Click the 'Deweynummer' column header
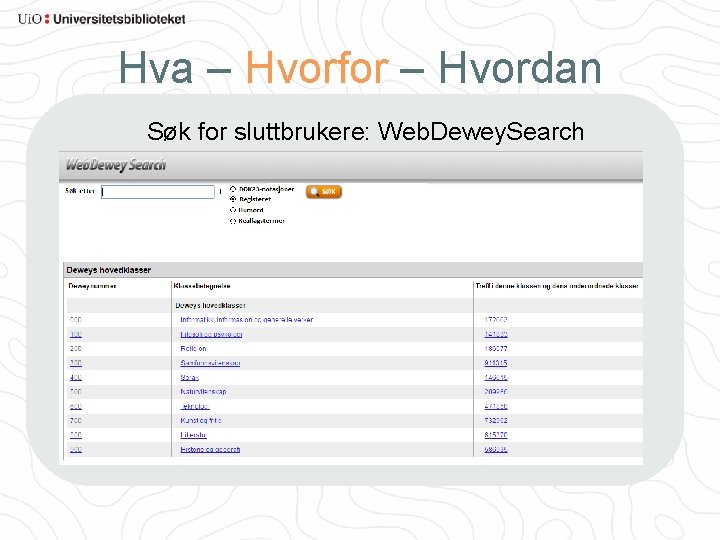720x540 pixels. pos(92,286)
